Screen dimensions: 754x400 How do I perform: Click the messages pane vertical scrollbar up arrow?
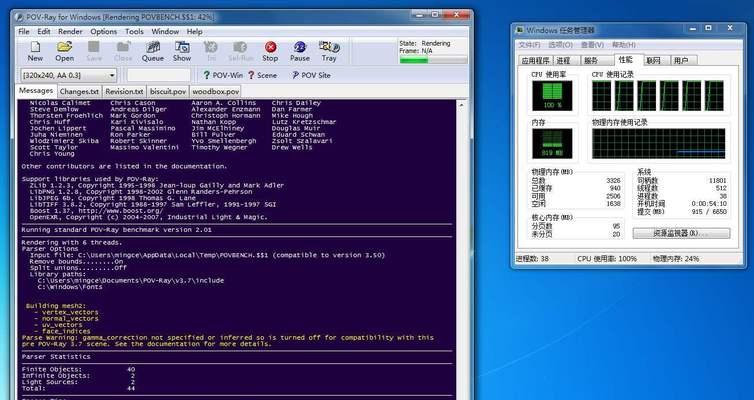(x=462, y=104)
